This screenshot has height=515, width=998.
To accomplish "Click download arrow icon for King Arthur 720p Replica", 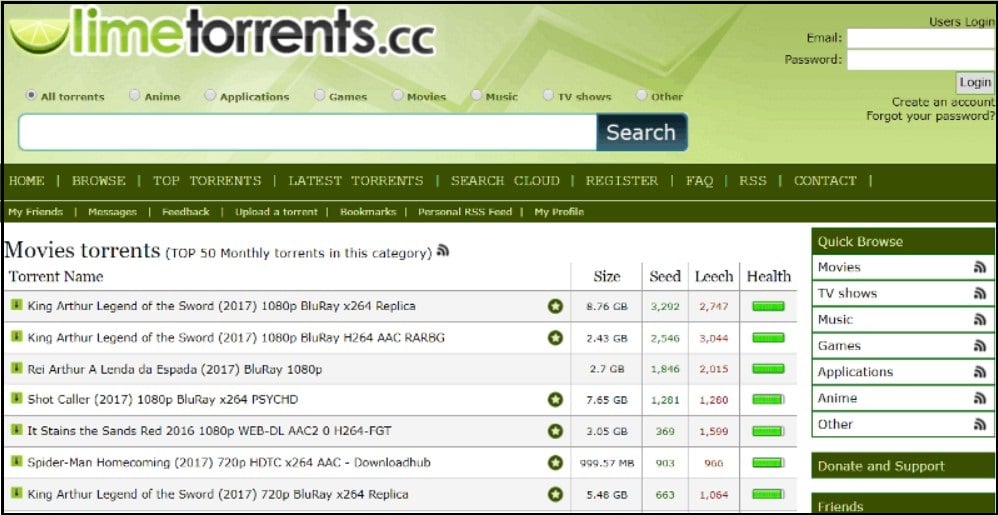I will (x=17, y=493).
